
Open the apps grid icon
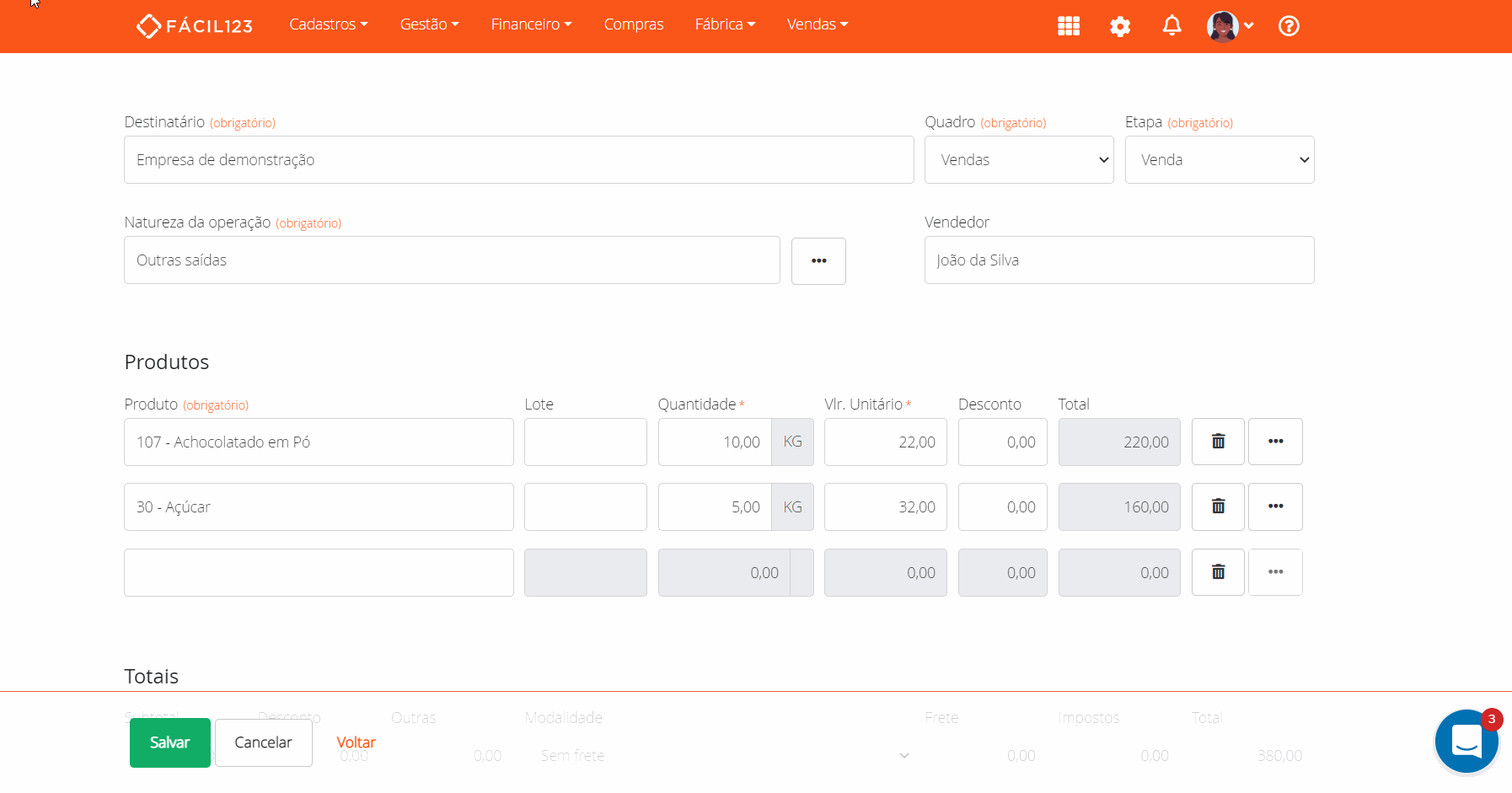[x=1068, y=26]
